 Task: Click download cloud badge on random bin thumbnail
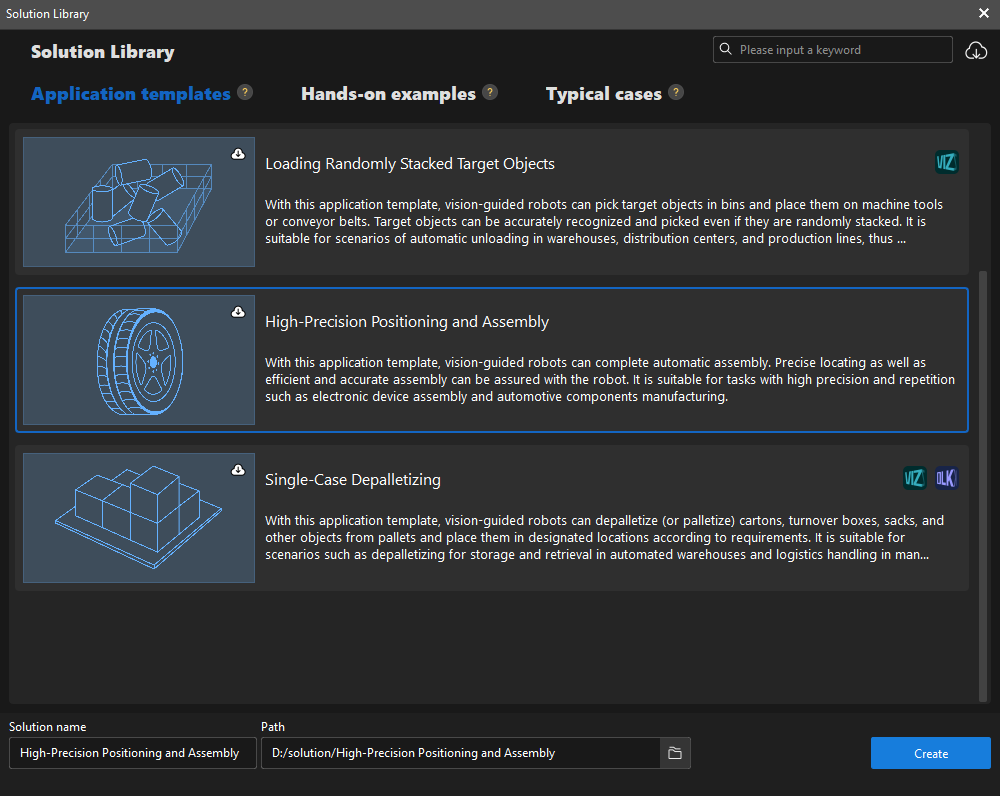[238, 154]
